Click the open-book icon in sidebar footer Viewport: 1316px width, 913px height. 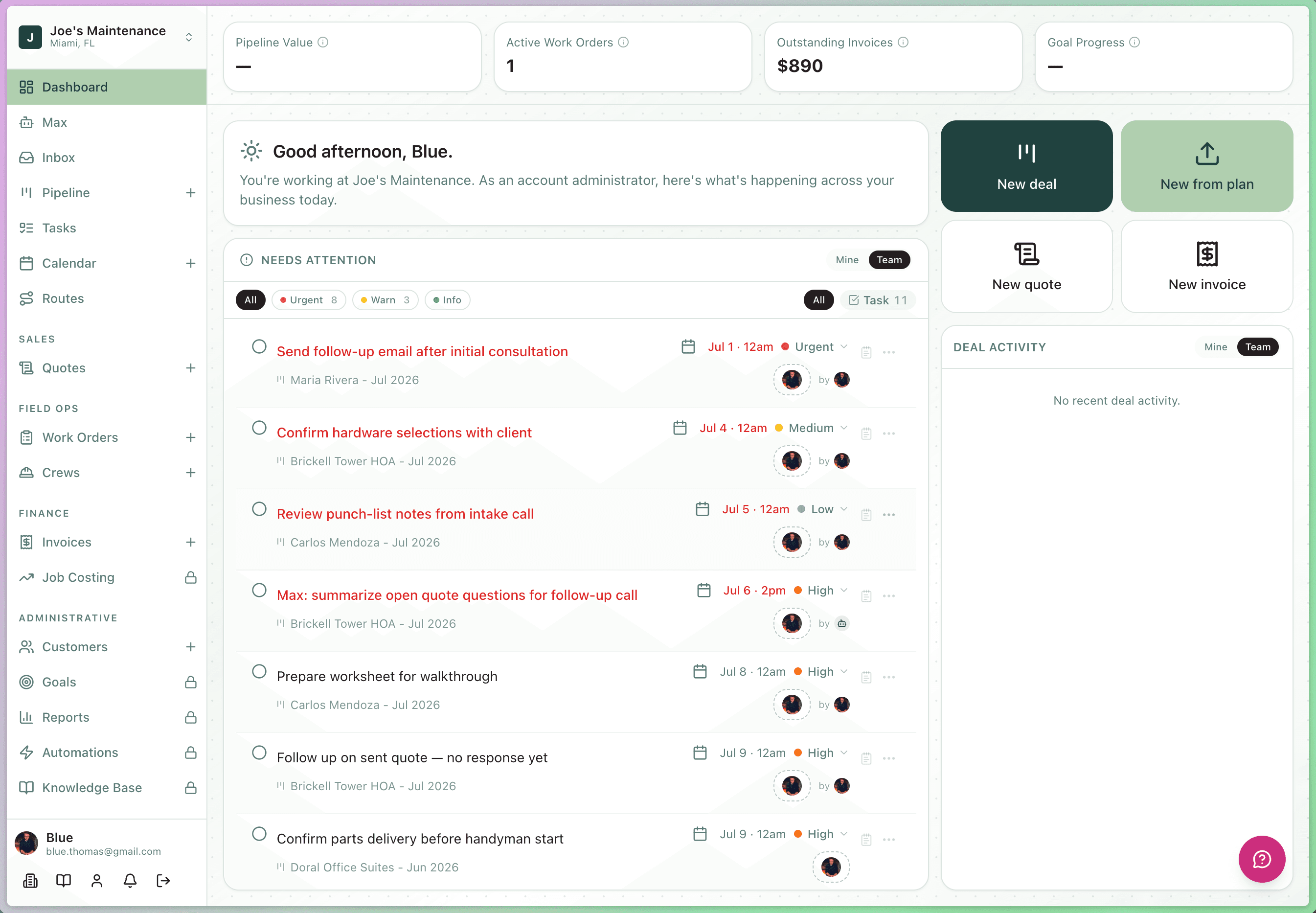pos(64,880)
